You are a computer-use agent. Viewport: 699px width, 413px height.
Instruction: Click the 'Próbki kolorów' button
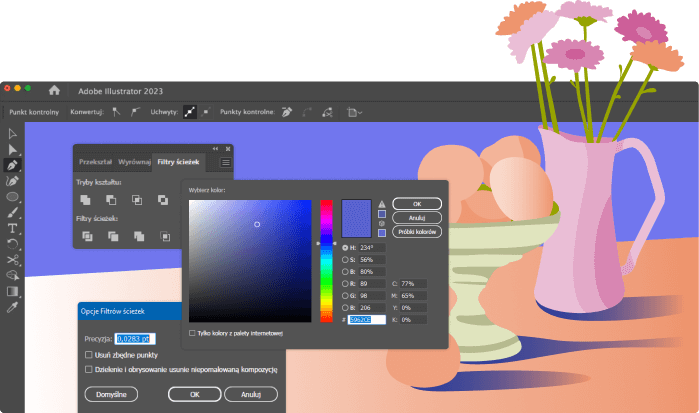(x=418, y=231)
